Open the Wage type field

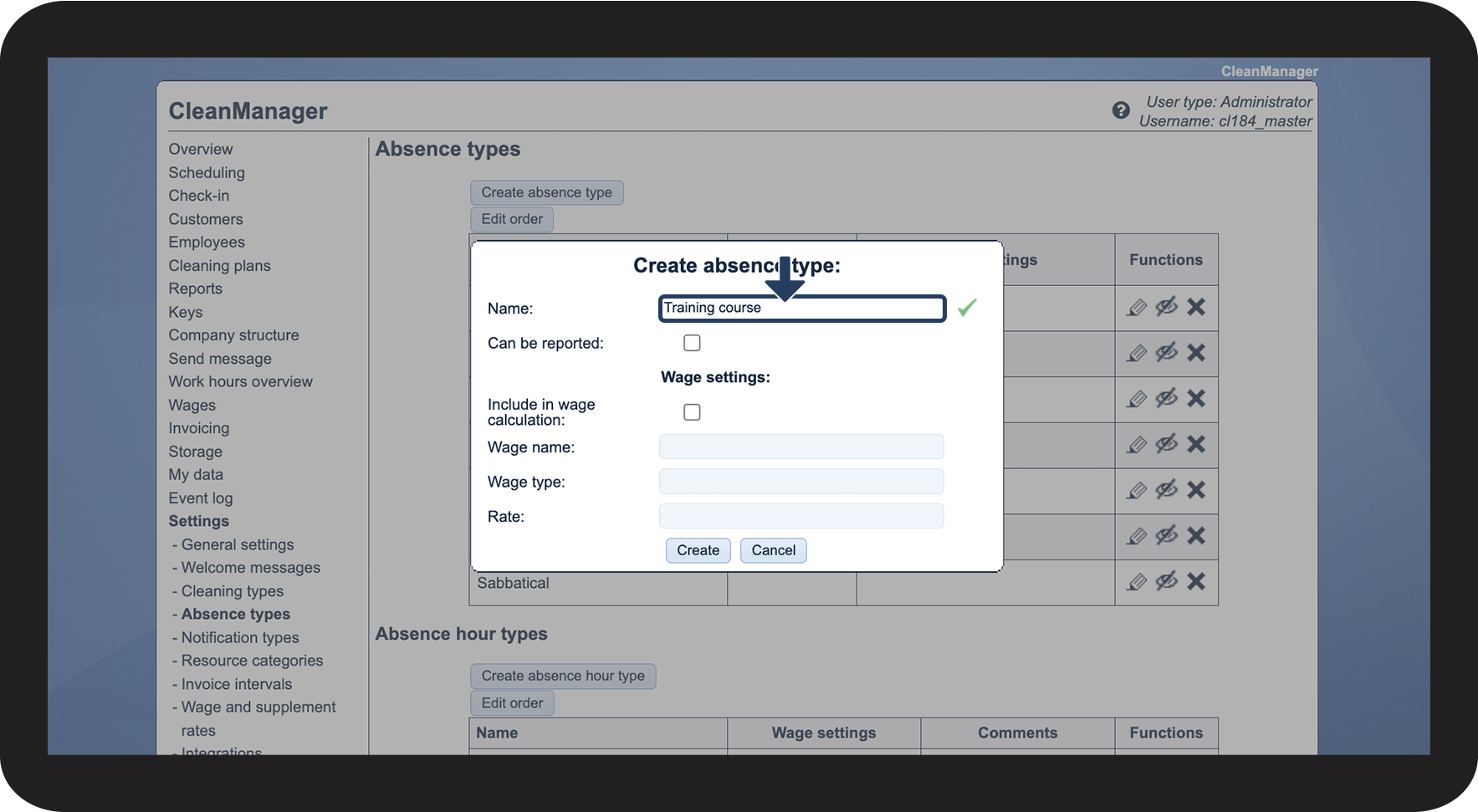click(800, 482)
